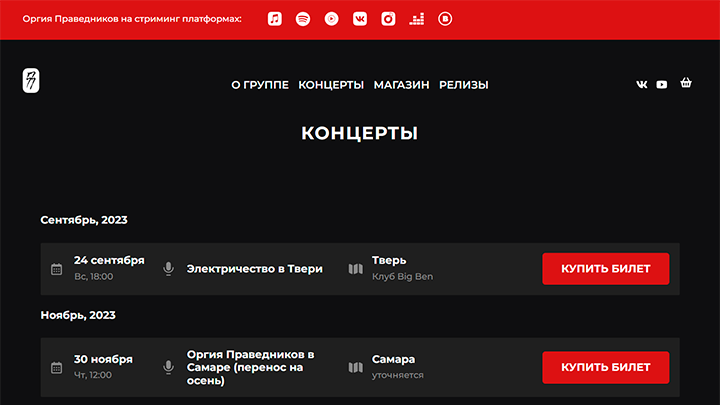Click the Клуб Big Ben venue text

pos(402,276)
